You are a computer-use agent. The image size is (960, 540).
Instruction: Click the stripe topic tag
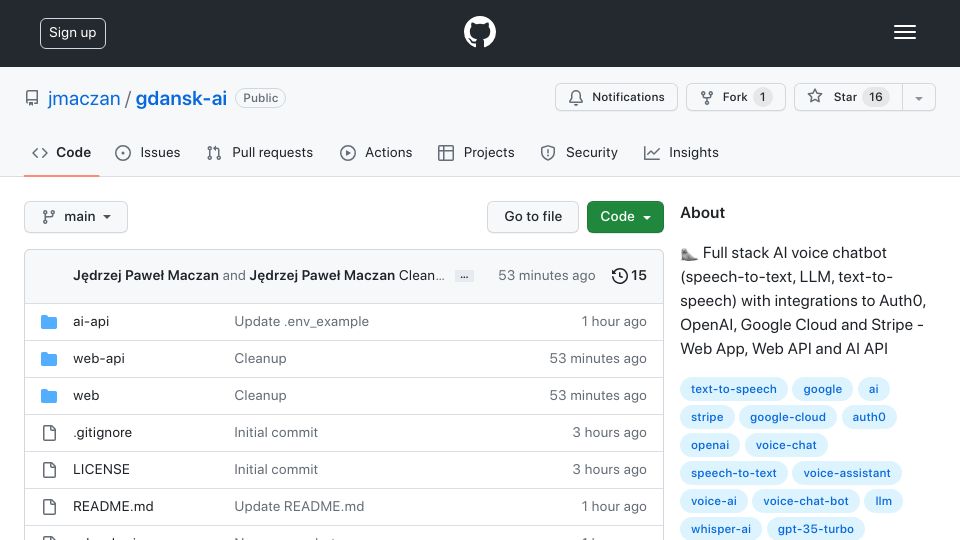[x=707, y=418]
